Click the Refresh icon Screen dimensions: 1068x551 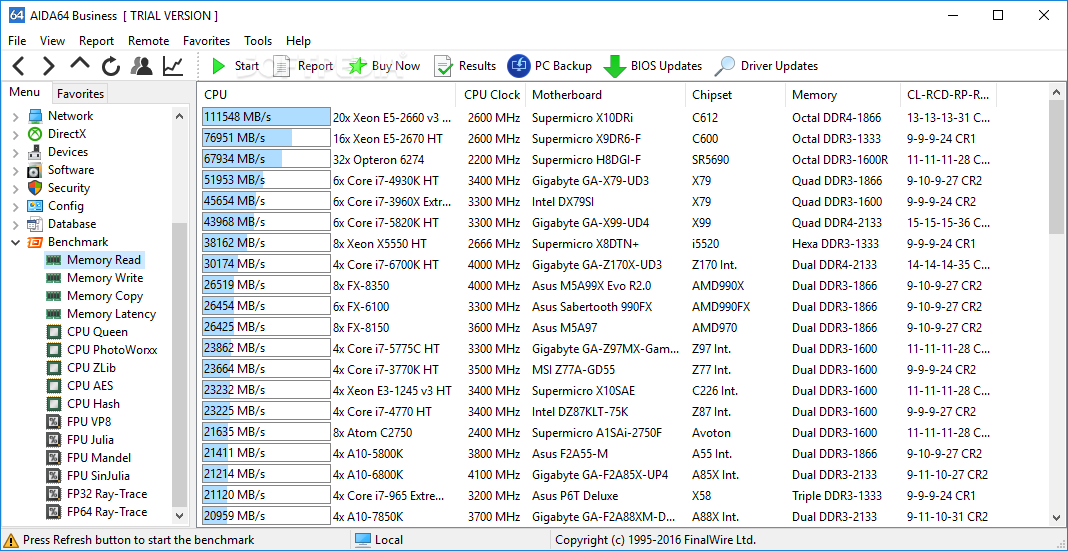tap(110, 66)
